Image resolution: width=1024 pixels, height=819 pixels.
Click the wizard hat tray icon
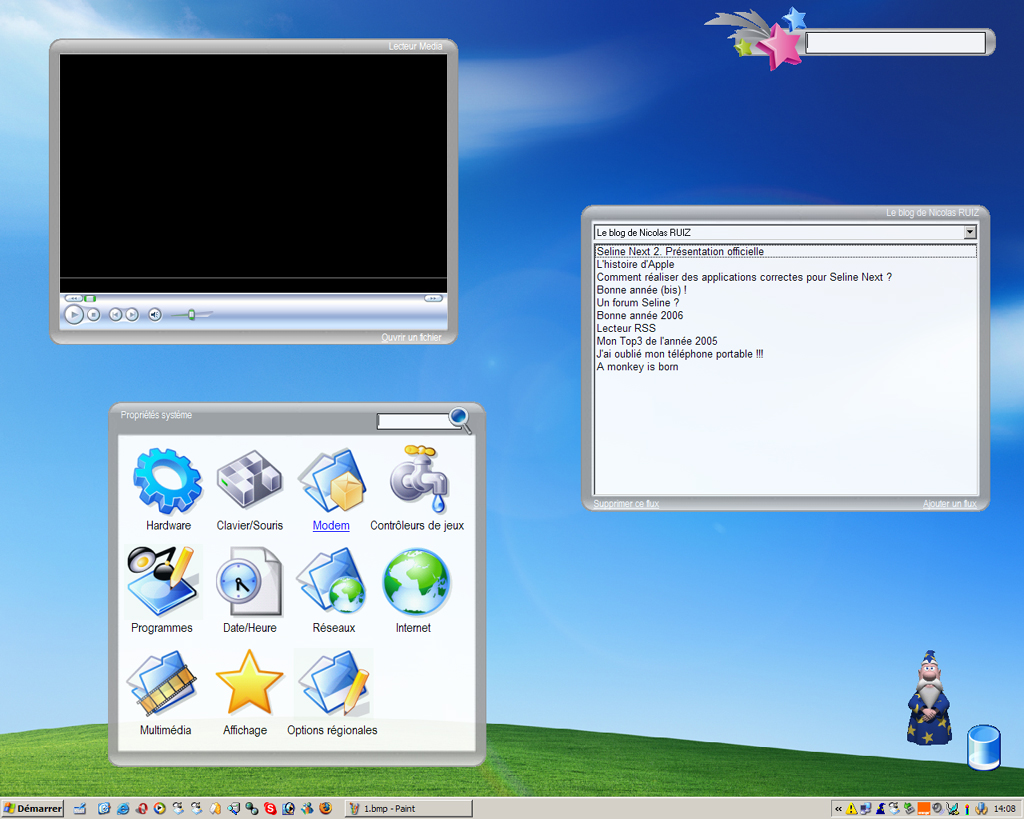(x=880, y=809)
